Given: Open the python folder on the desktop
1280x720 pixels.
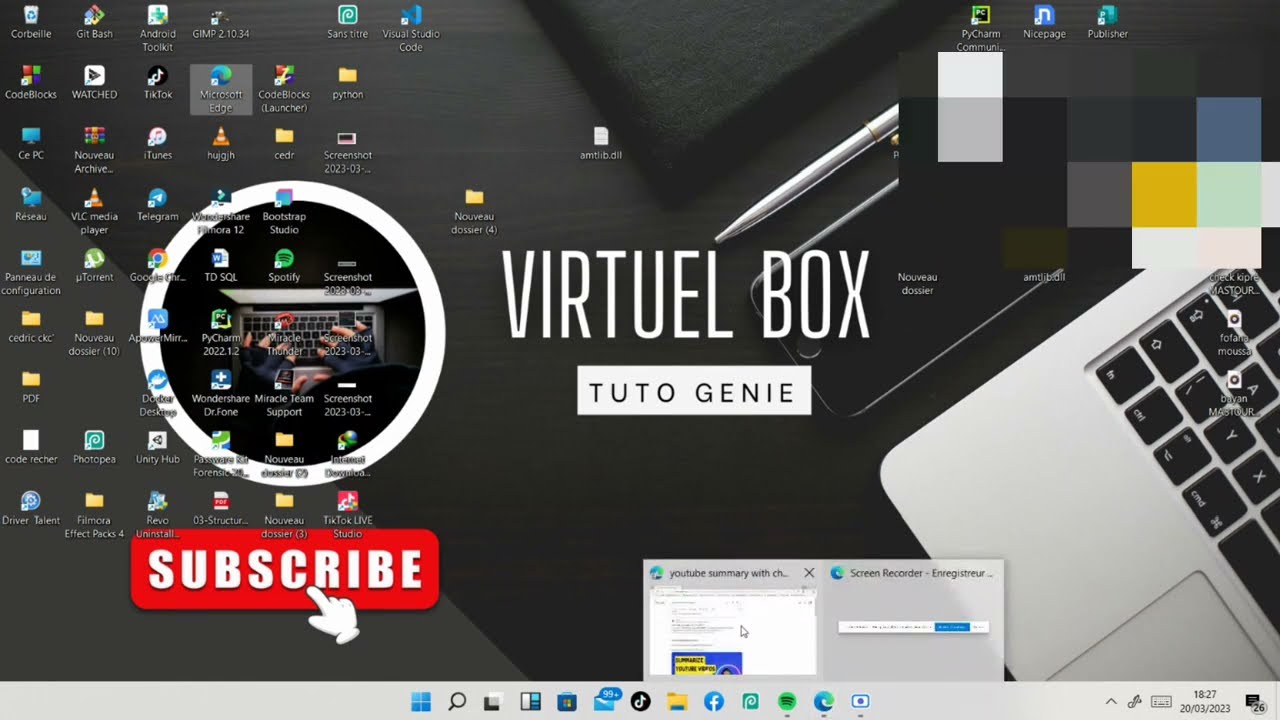Looking at the screenshot, I should click(x=347, y=83).
